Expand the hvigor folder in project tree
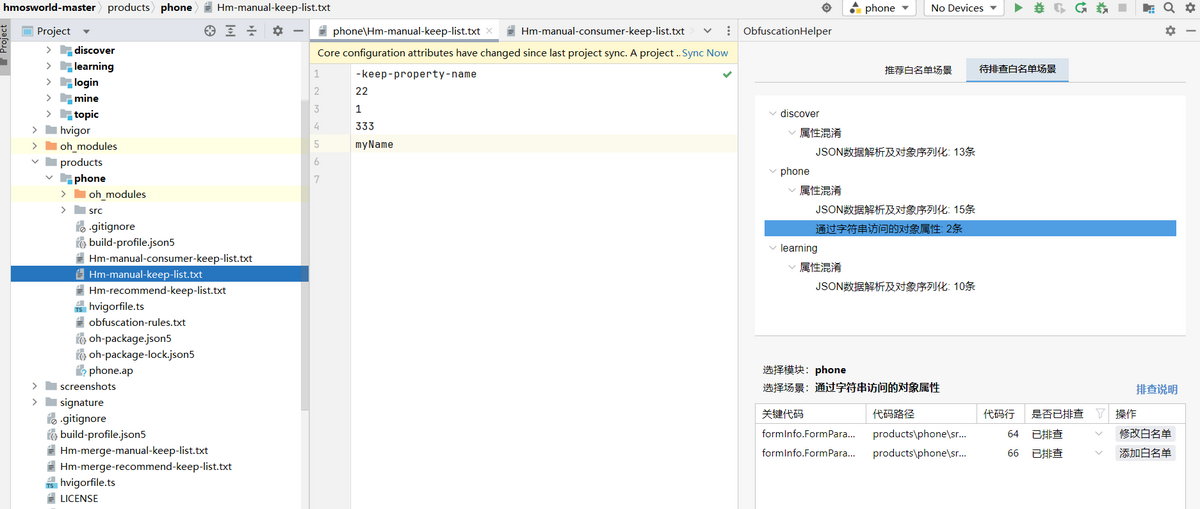This screenshot has height=509, width=1200. 35,130
